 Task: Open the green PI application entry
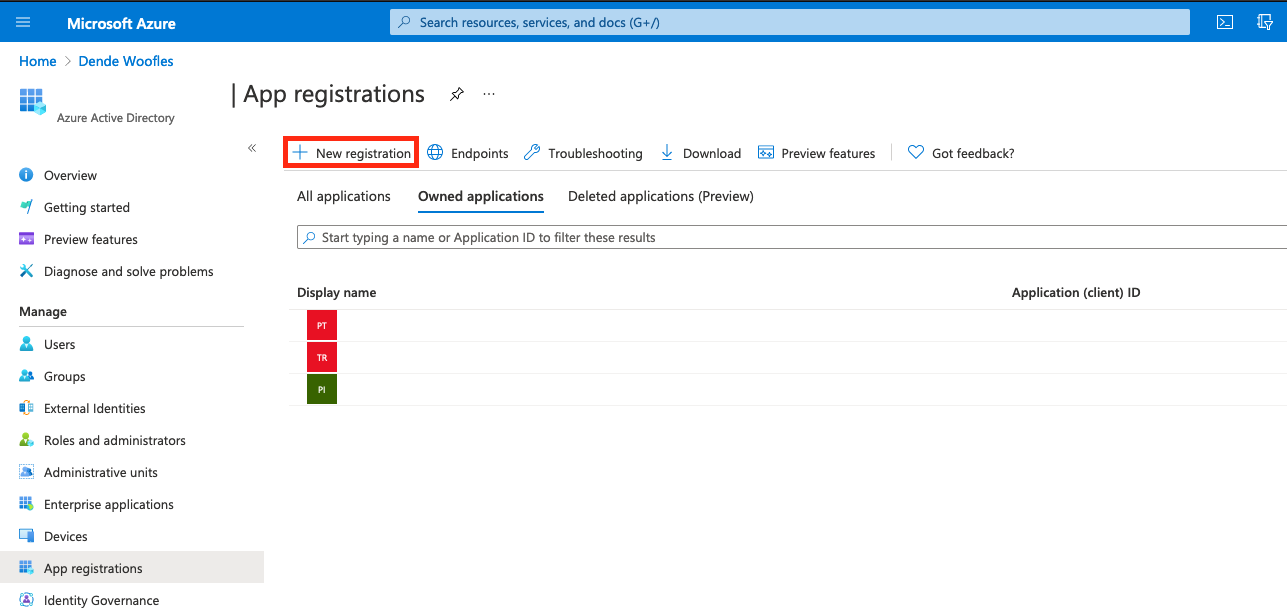tap(322, 390)
